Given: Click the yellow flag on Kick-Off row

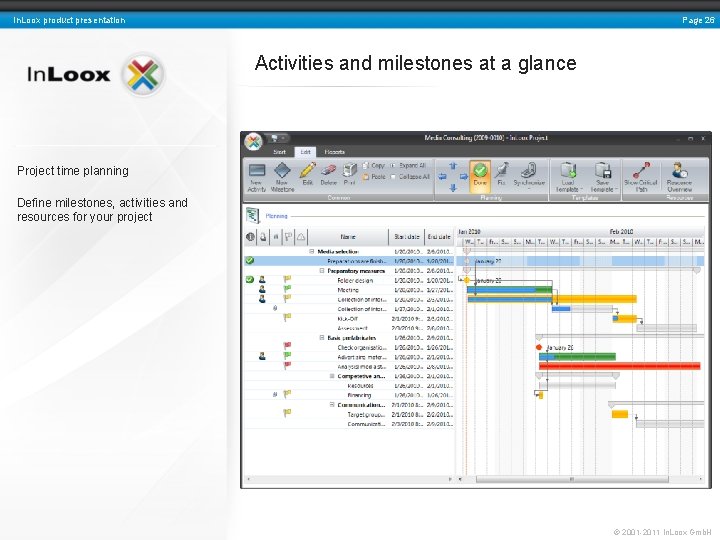Looking at the screenshot, I should [287, 317].
